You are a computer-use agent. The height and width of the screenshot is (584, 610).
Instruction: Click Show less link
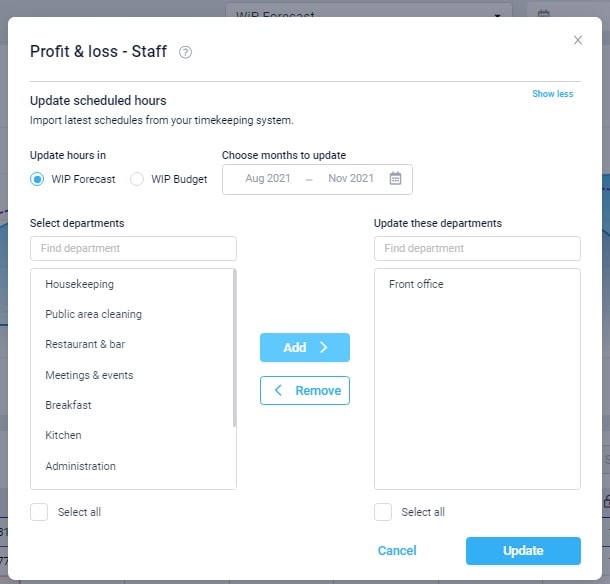552,94
